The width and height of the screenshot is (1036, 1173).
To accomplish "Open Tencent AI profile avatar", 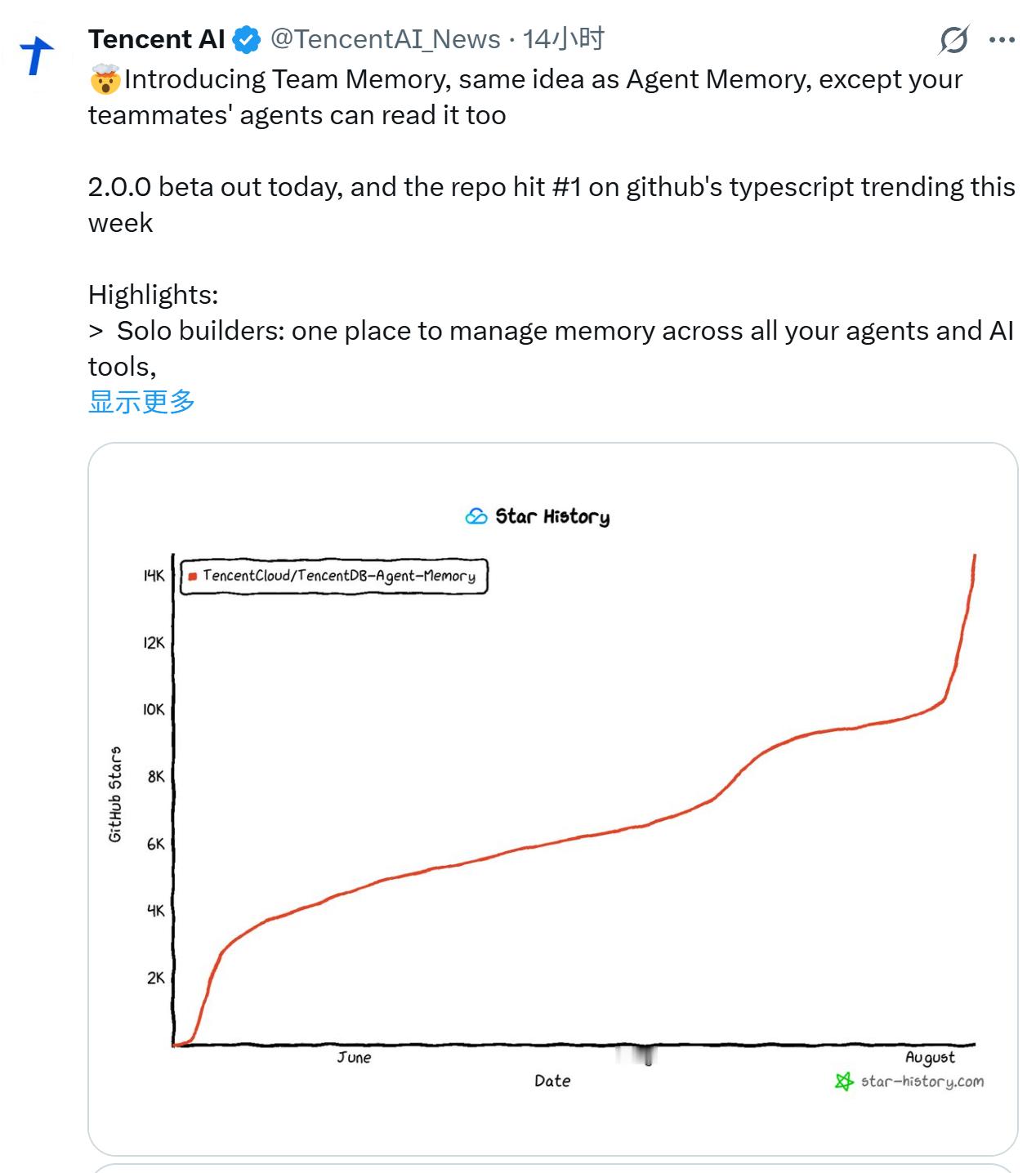I will click(37, 56).
